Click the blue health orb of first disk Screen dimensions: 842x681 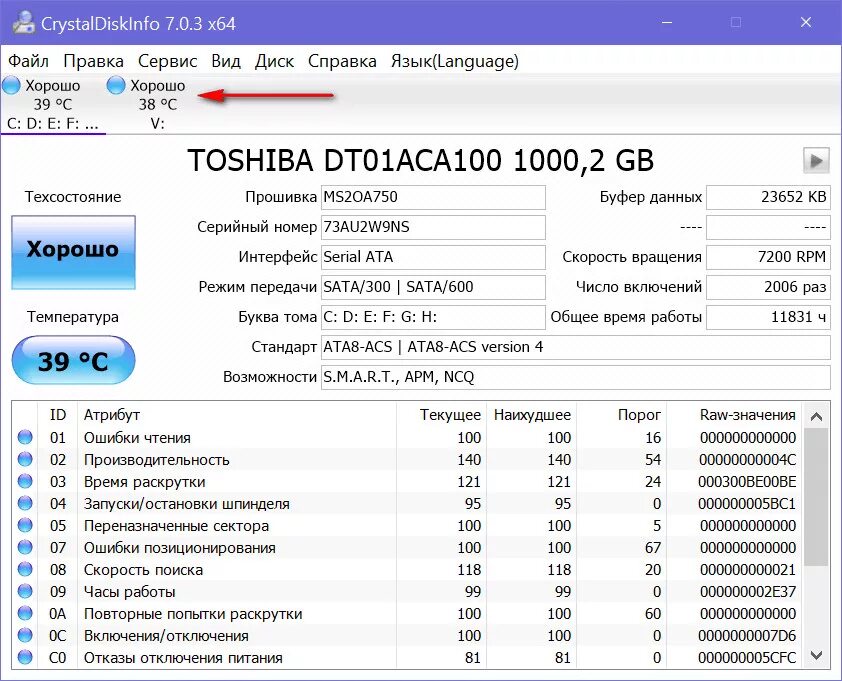[x=11, y=85]
